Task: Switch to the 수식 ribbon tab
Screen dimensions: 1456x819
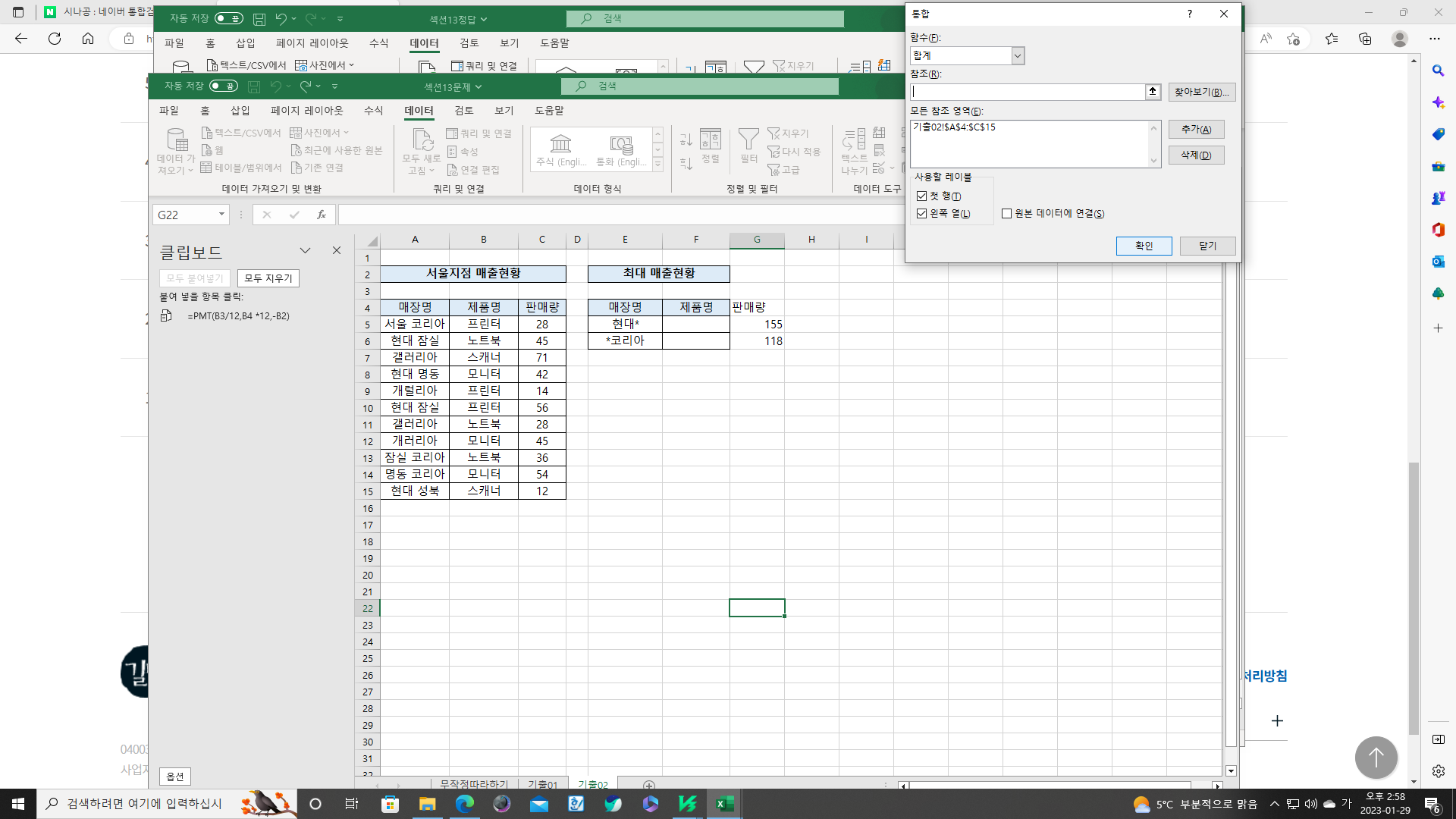Action: tap(373, 111)
